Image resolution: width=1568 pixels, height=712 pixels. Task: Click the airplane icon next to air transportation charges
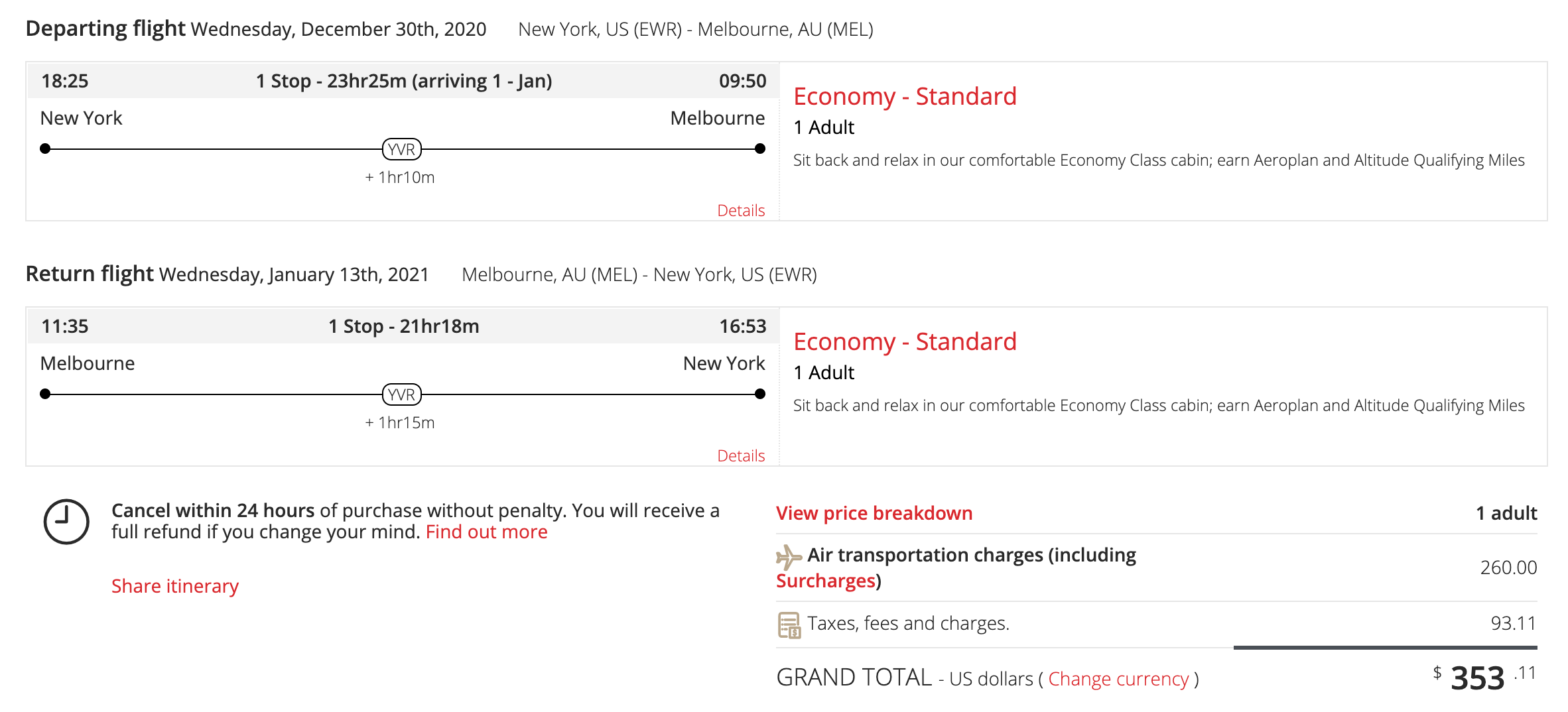click(x=788, y=557)
